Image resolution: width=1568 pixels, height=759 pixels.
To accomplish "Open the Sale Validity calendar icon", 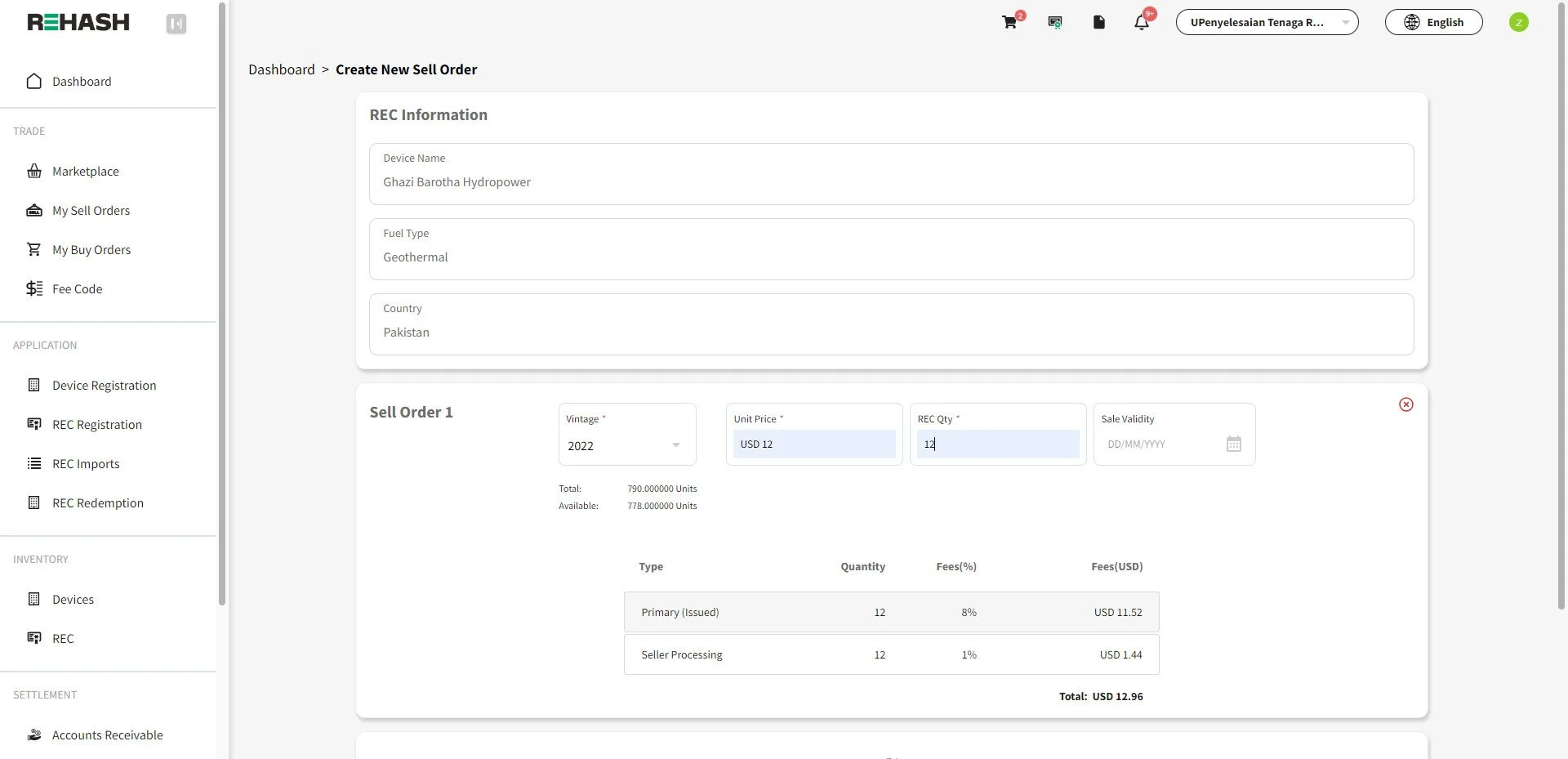I will point(1234,444).
